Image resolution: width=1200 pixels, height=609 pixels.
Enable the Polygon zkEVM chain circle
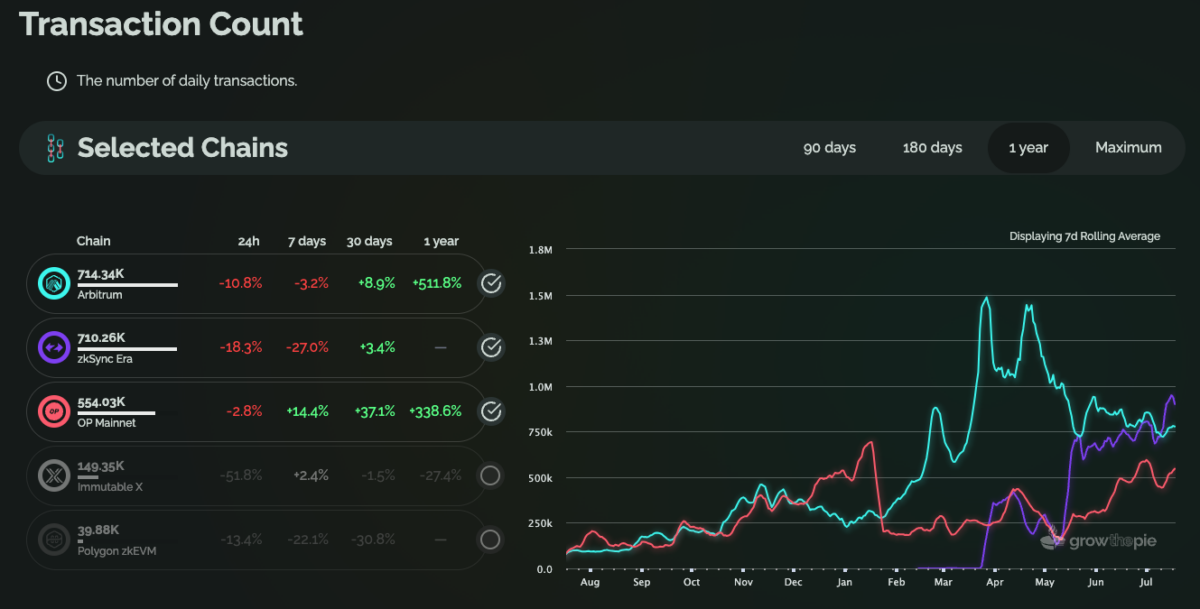490,539
